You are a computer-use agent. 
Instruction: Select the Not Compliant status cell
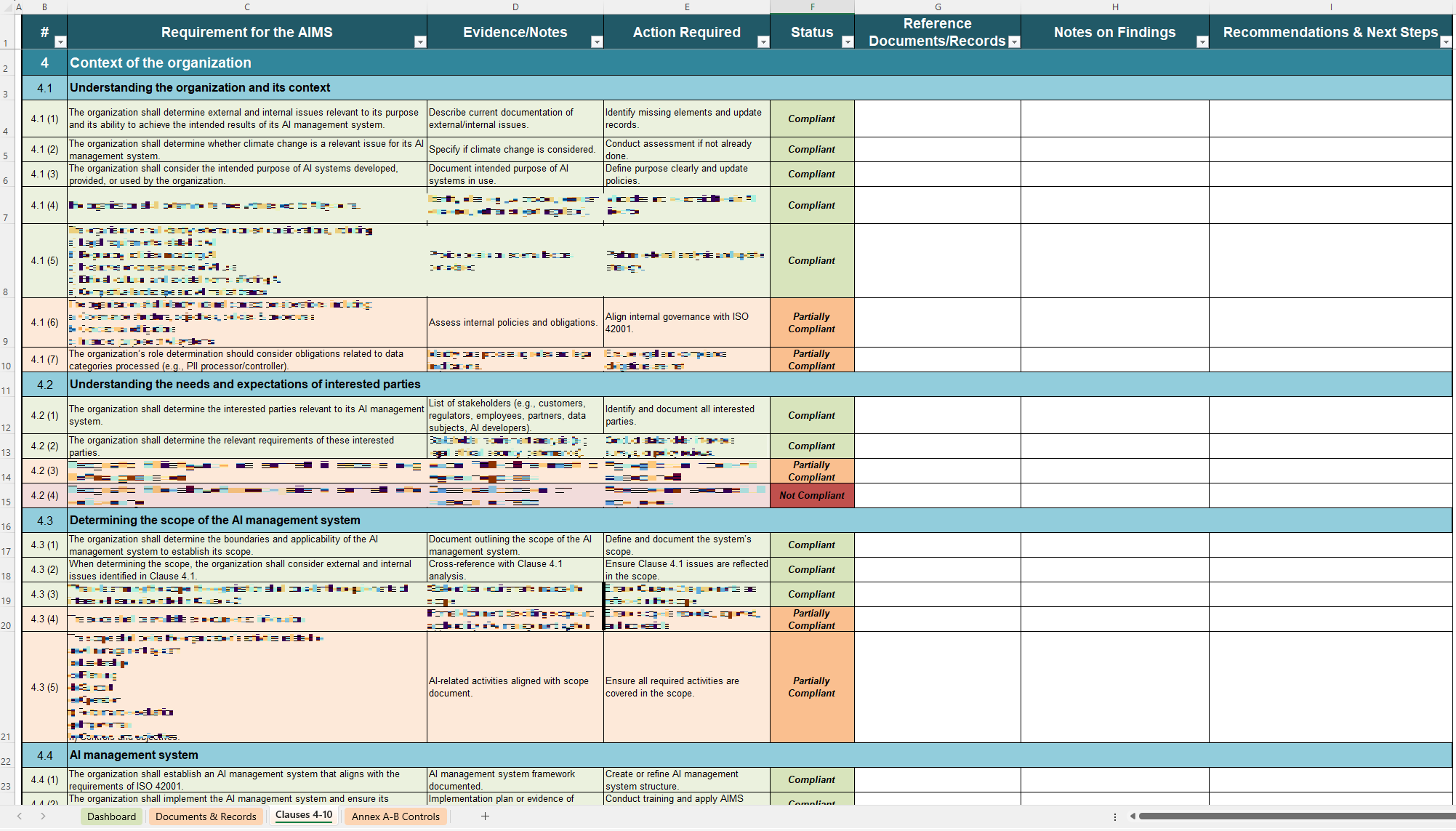[811, 496]
